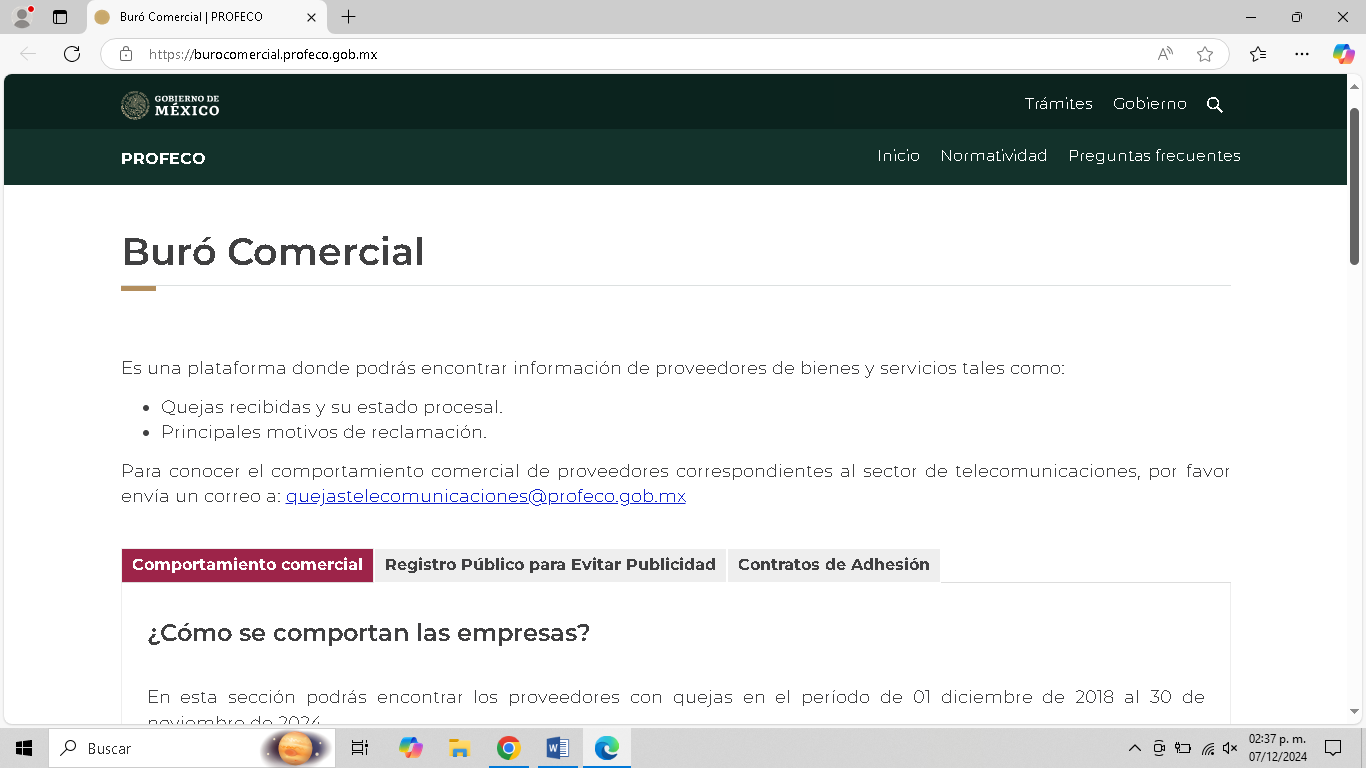Open browser Settings and more menu

[x=1301, y=54]
